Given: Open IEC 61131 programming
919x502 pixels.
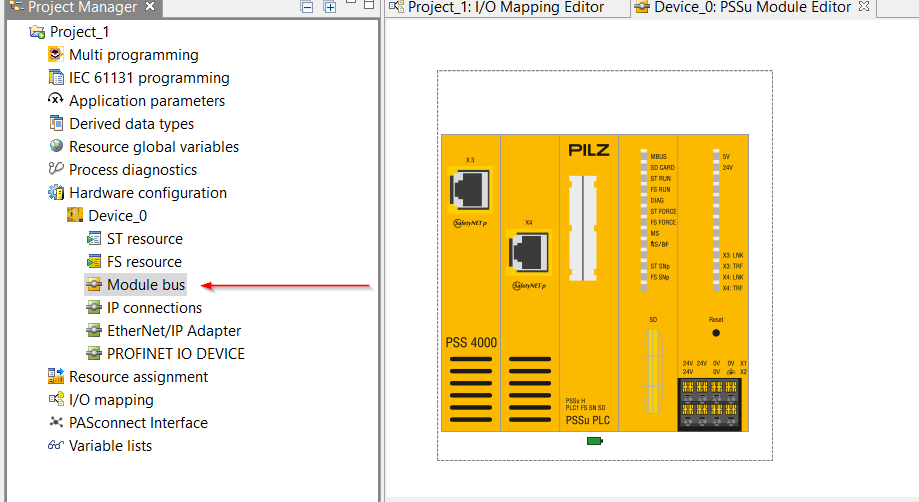Looking at the screenshot, I should pos(149,78).
